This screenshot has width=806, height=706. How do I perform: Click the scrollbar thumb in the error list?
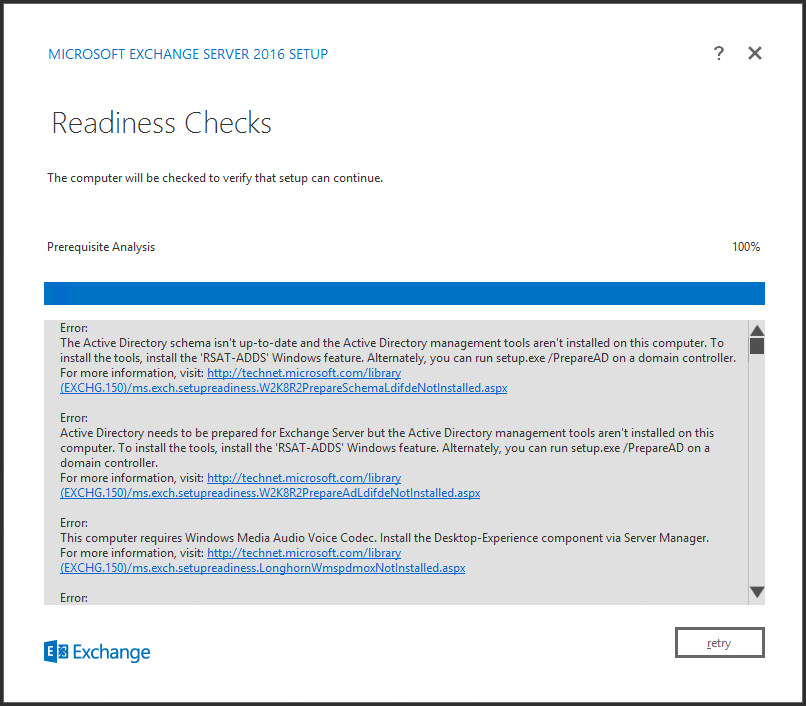point(757,346)
